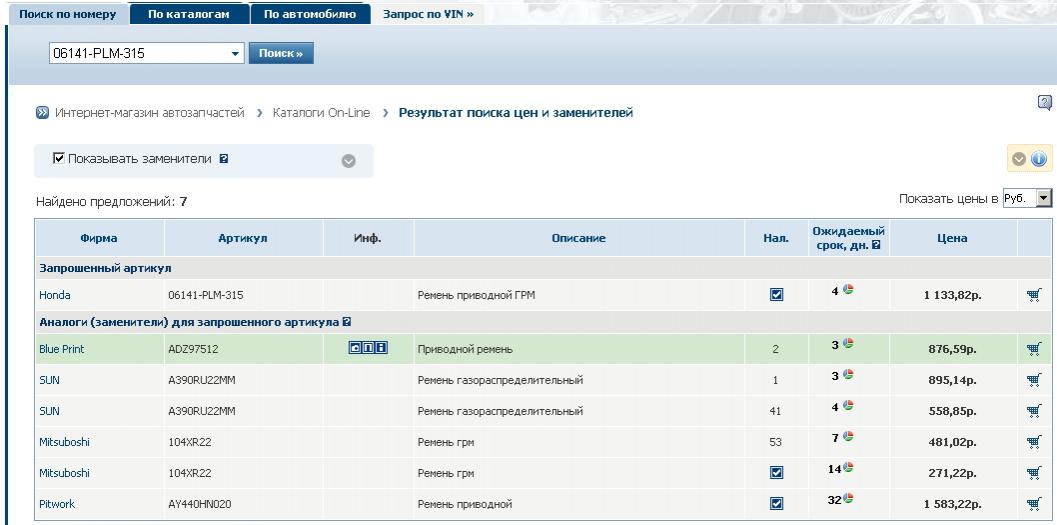Add Blue Print ADZ97512 to cart

pos(1033,348)
